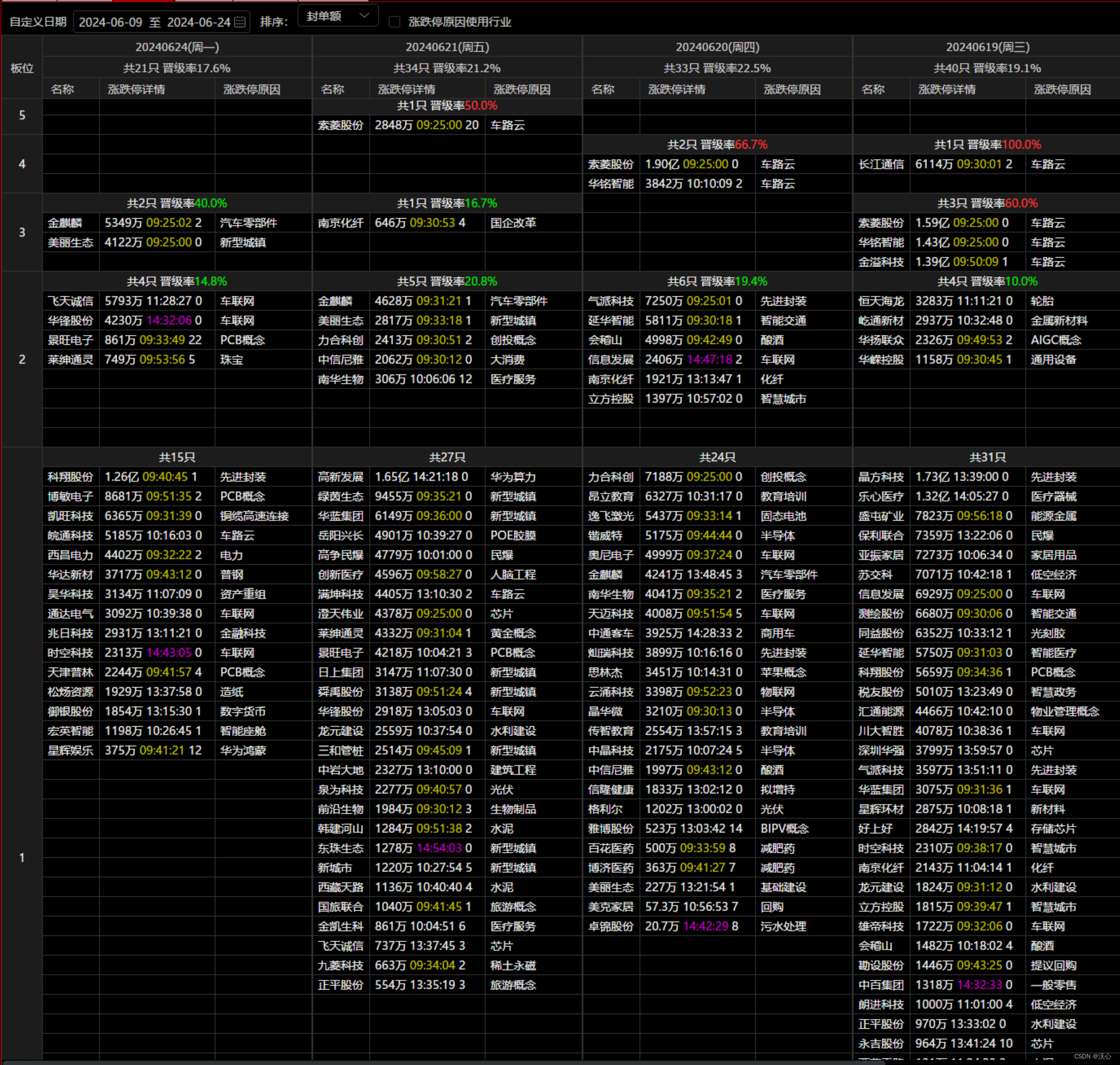
Task: Click the 板位 header cell
Action: 22,68
